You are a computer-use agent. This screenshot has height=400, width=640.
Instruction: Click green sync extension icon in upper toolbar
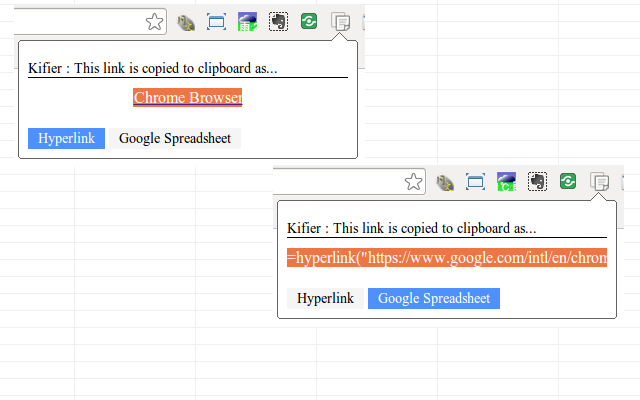pos(309,21)
